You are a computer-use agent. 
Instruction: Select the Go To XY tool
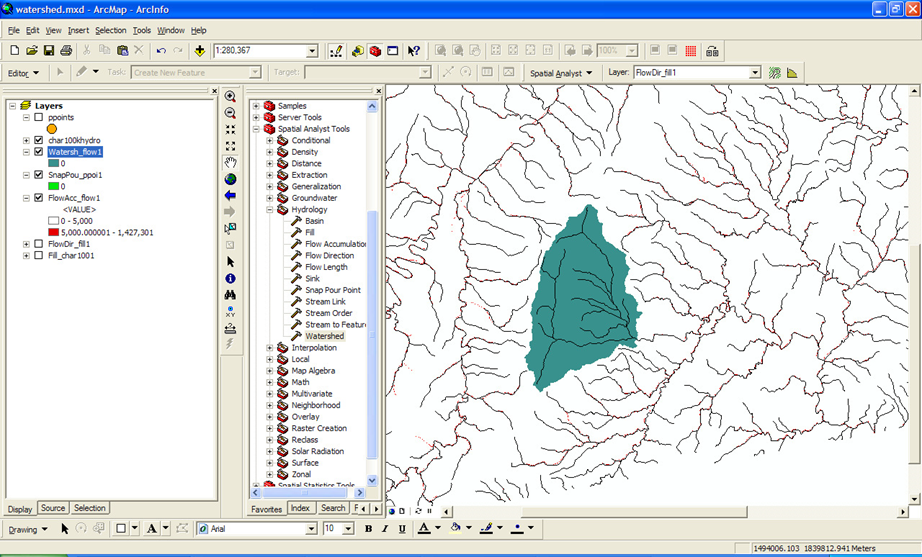click(x=230, y=311)
